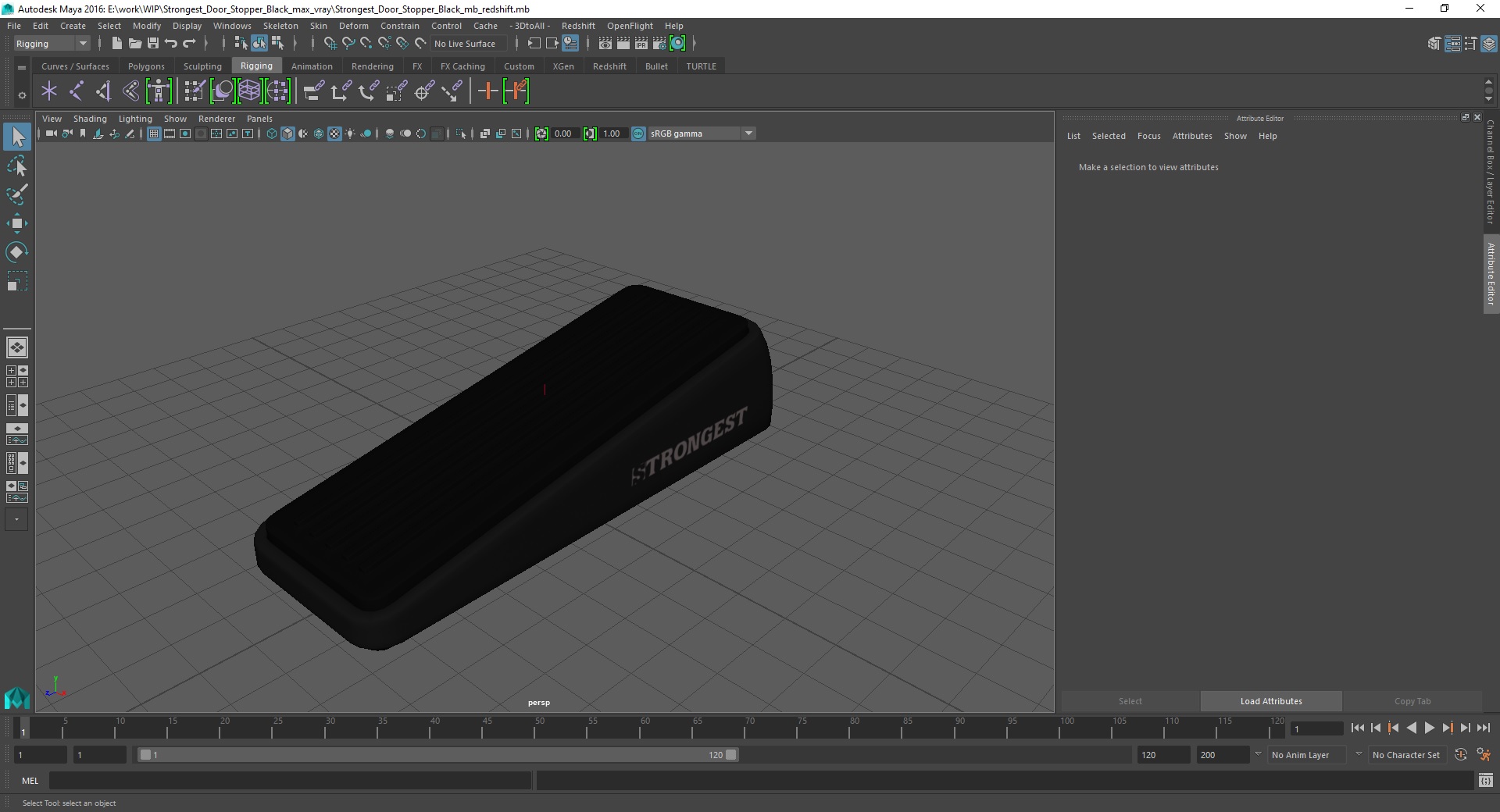
Task: Open the Rigging menu set dropdown
Action: click(52, 44)
